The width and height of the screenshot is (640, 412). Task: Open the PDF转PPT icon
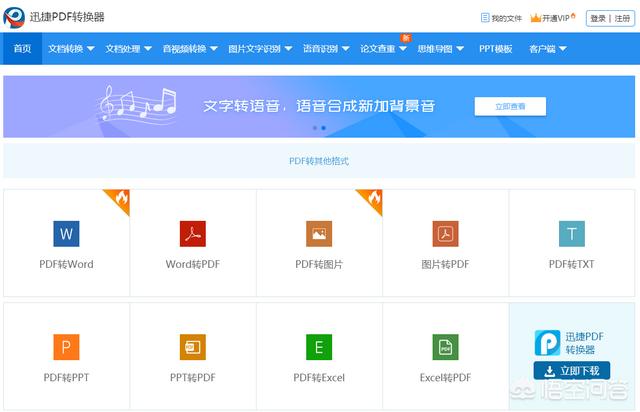point(66,347)
